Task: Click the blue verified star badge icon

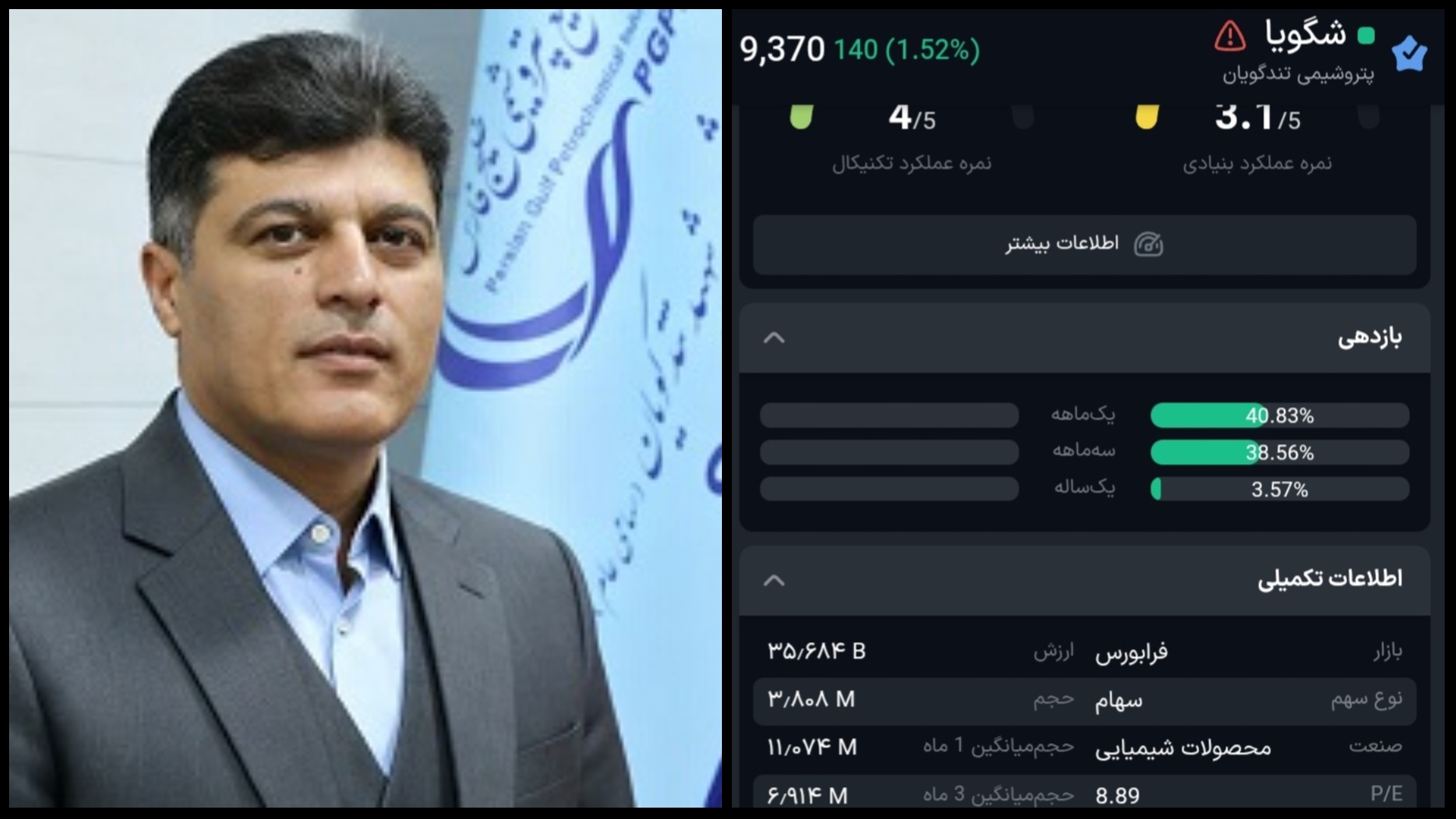Action: point(1409,54)
